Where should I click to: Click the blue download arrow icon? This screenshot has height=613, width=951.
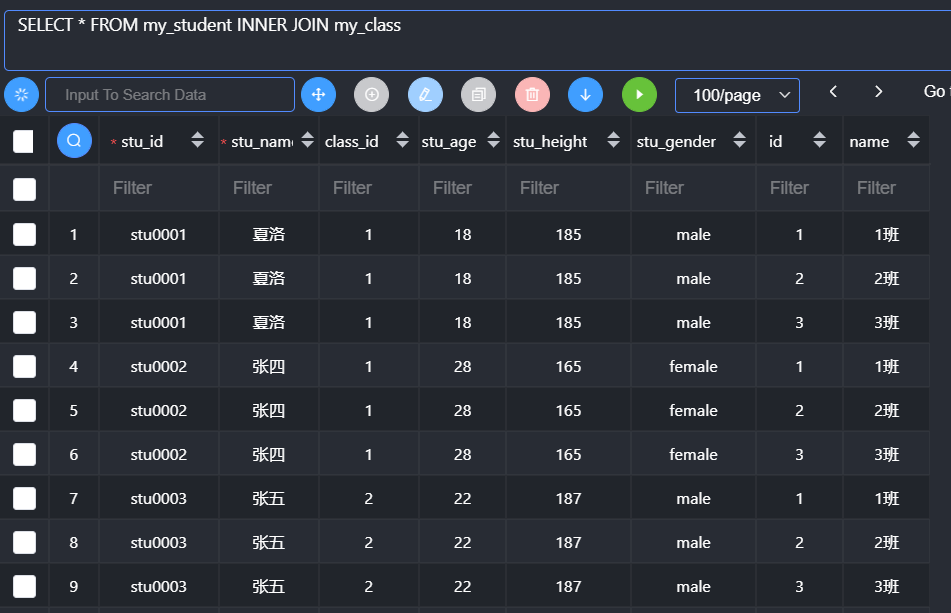click(585, 95)
